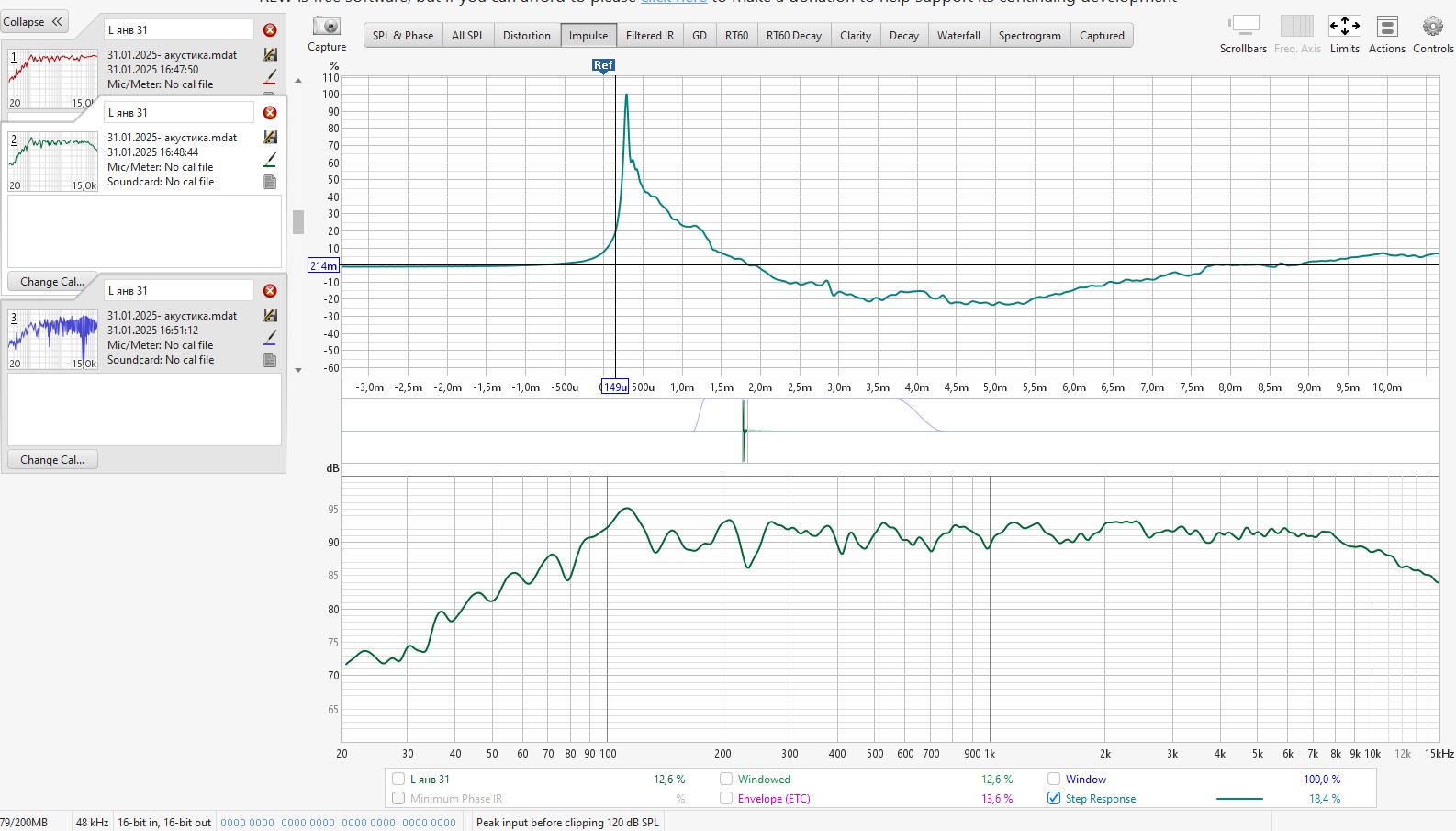Click the Ref marker on impulse graph
The image size is (1456, 831).
(x=603, y=65)
